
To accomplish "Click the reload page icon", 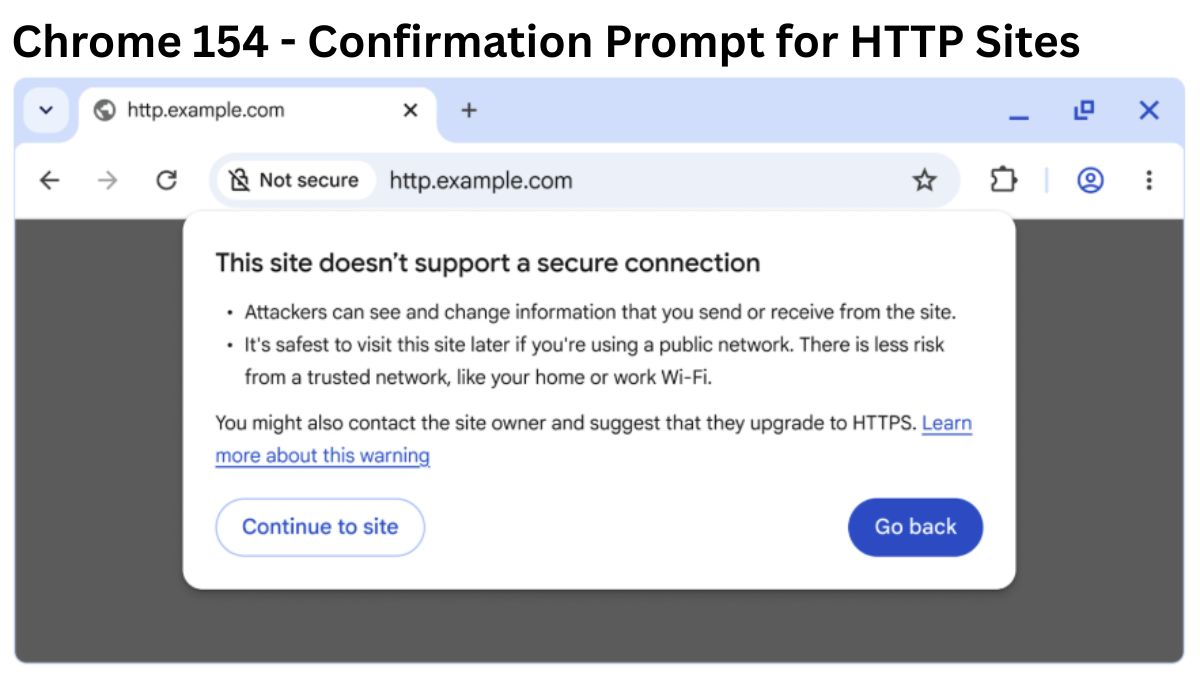I will 167,181.
